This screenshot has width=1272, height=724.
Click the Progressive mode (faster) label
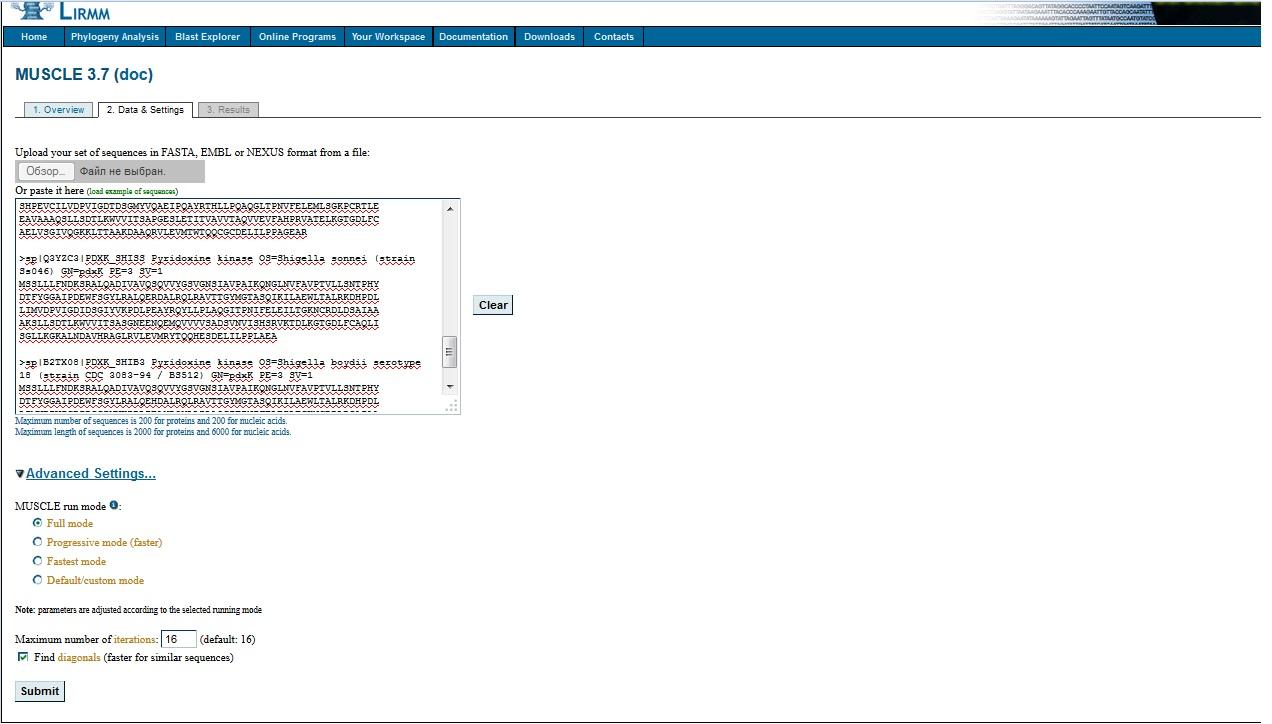point(104,543)
